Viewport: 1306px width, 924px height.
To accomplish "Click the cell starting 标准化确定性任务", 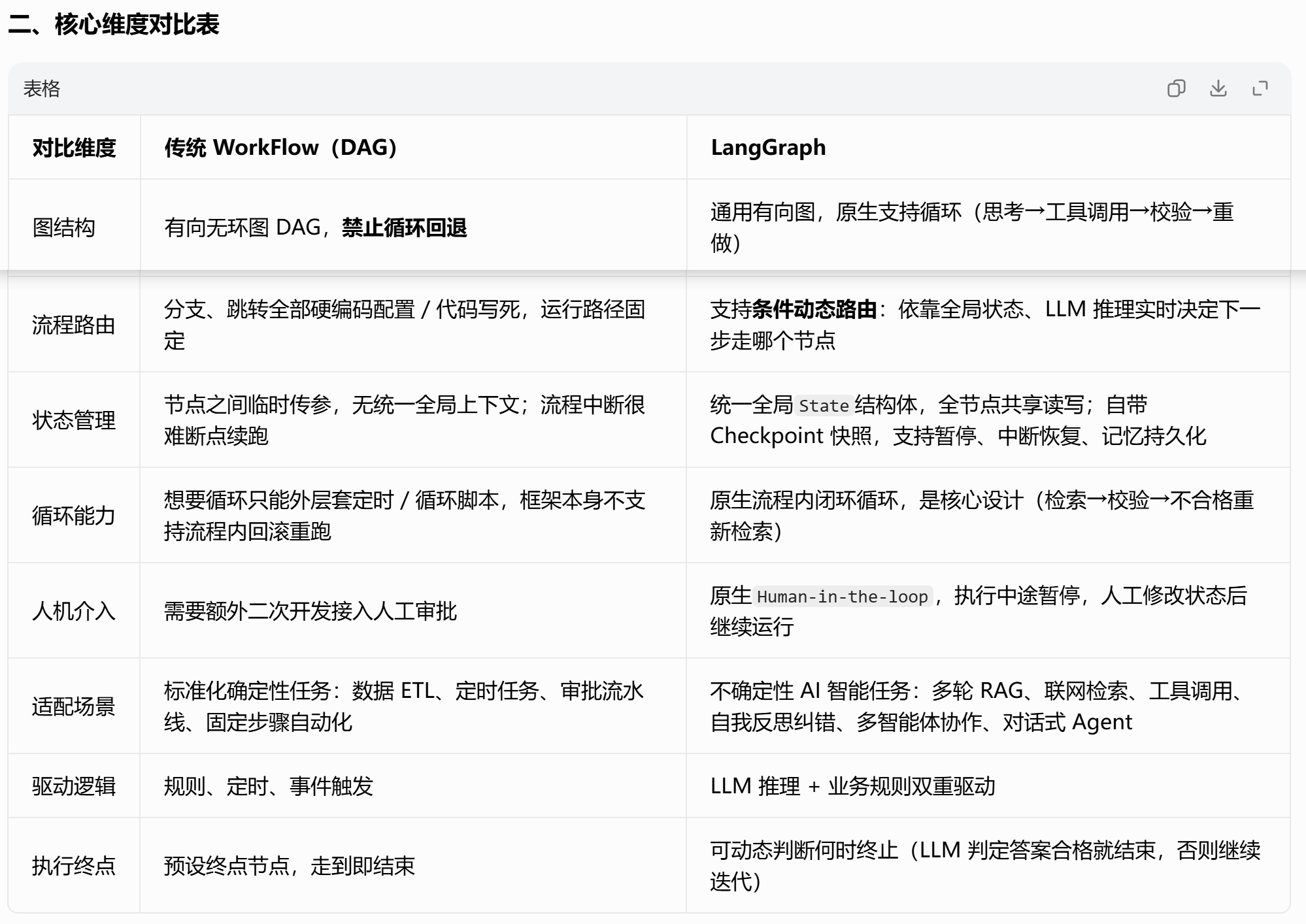I will coord(413,706).
